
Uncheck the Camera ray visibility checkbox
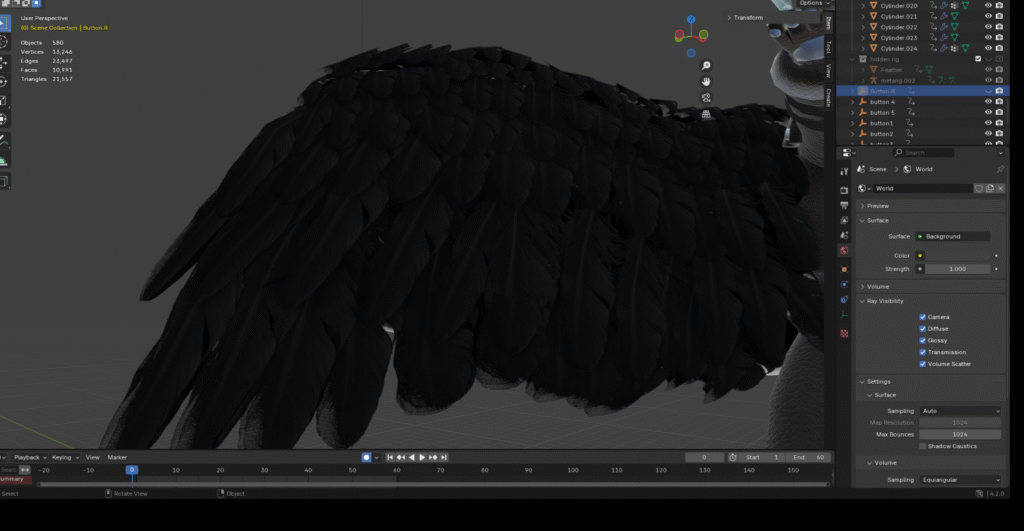923,317
